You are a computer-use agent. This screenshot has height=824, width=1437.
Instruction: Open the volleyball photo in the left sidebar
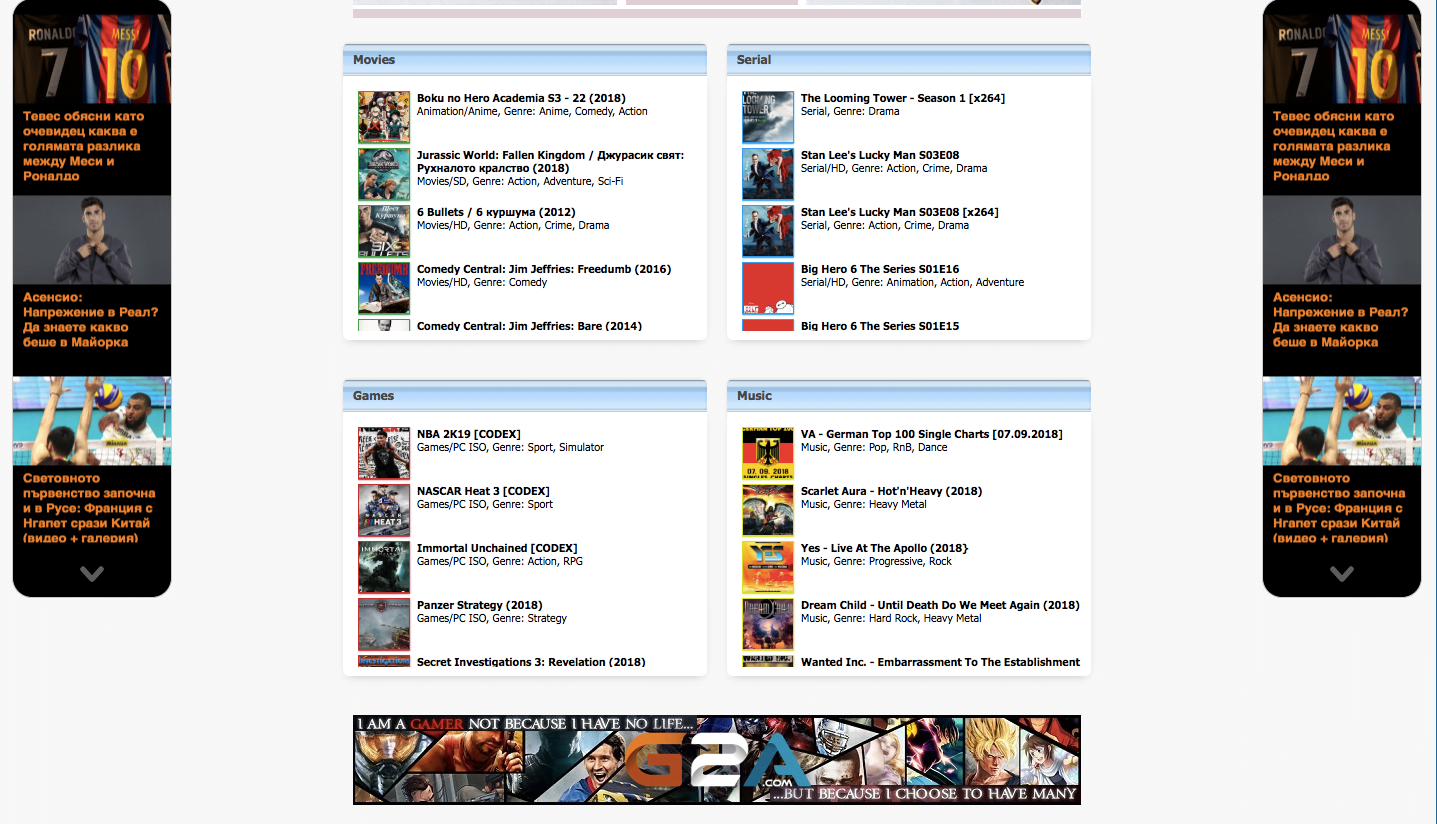click(92, 421)
